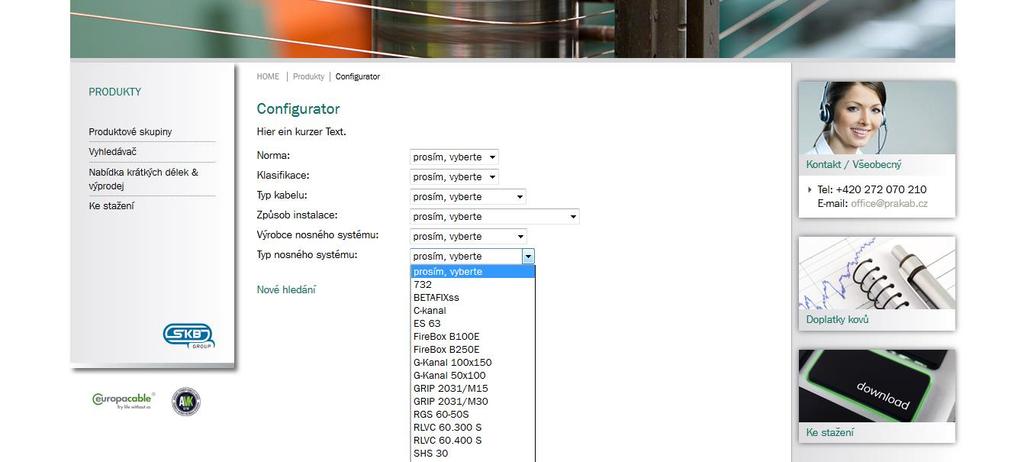
Task: Open Nabídka krátkých délek & výprodej
Action: (x=144, y=179)
